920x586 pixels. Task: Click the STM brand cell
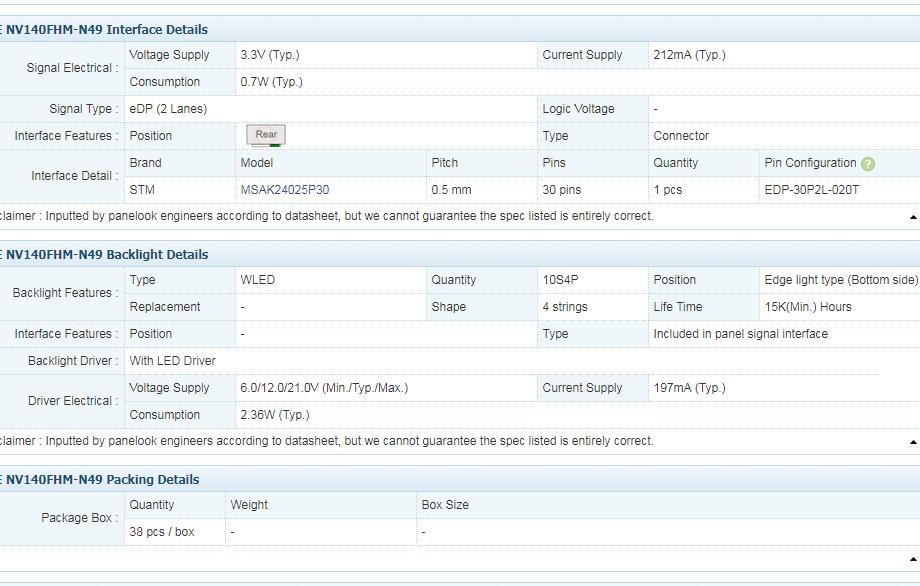[142, 190]
